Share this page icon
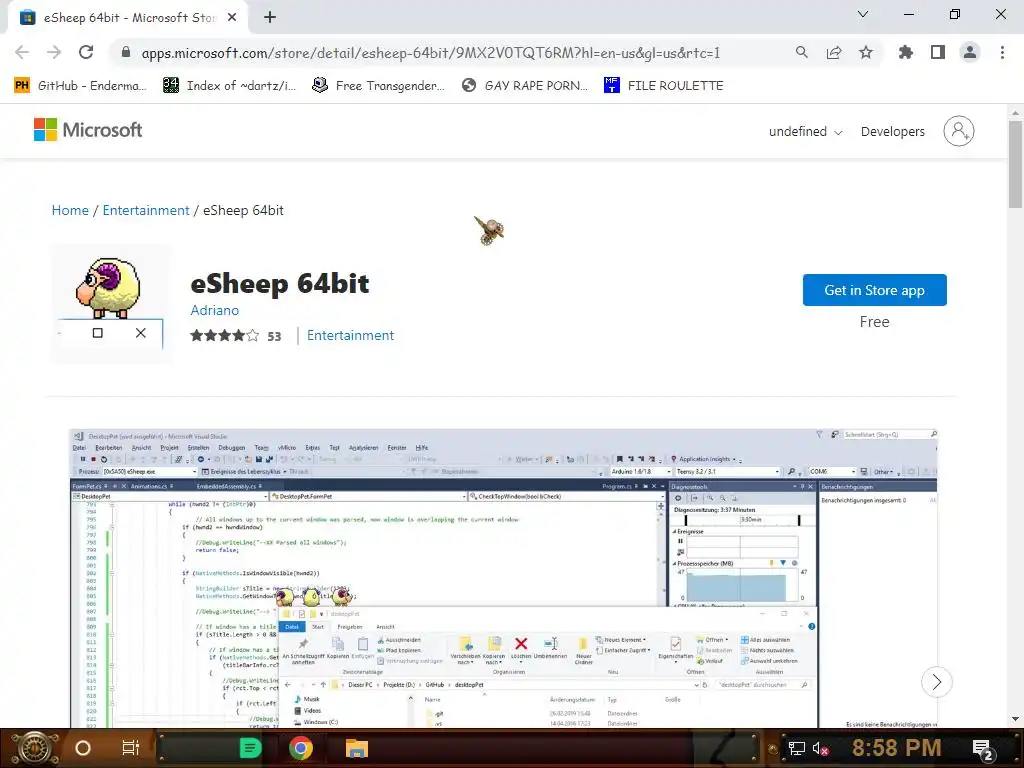Viewport: 1024px width, 768px height. pyautogui.click(x=833, y=52)
